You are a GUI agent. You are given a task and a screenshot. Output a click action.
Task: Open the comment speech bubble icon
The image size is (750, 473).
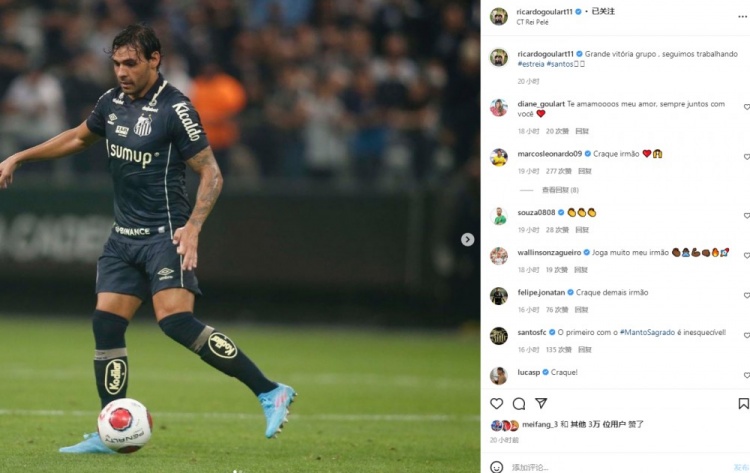pos(519,404)
